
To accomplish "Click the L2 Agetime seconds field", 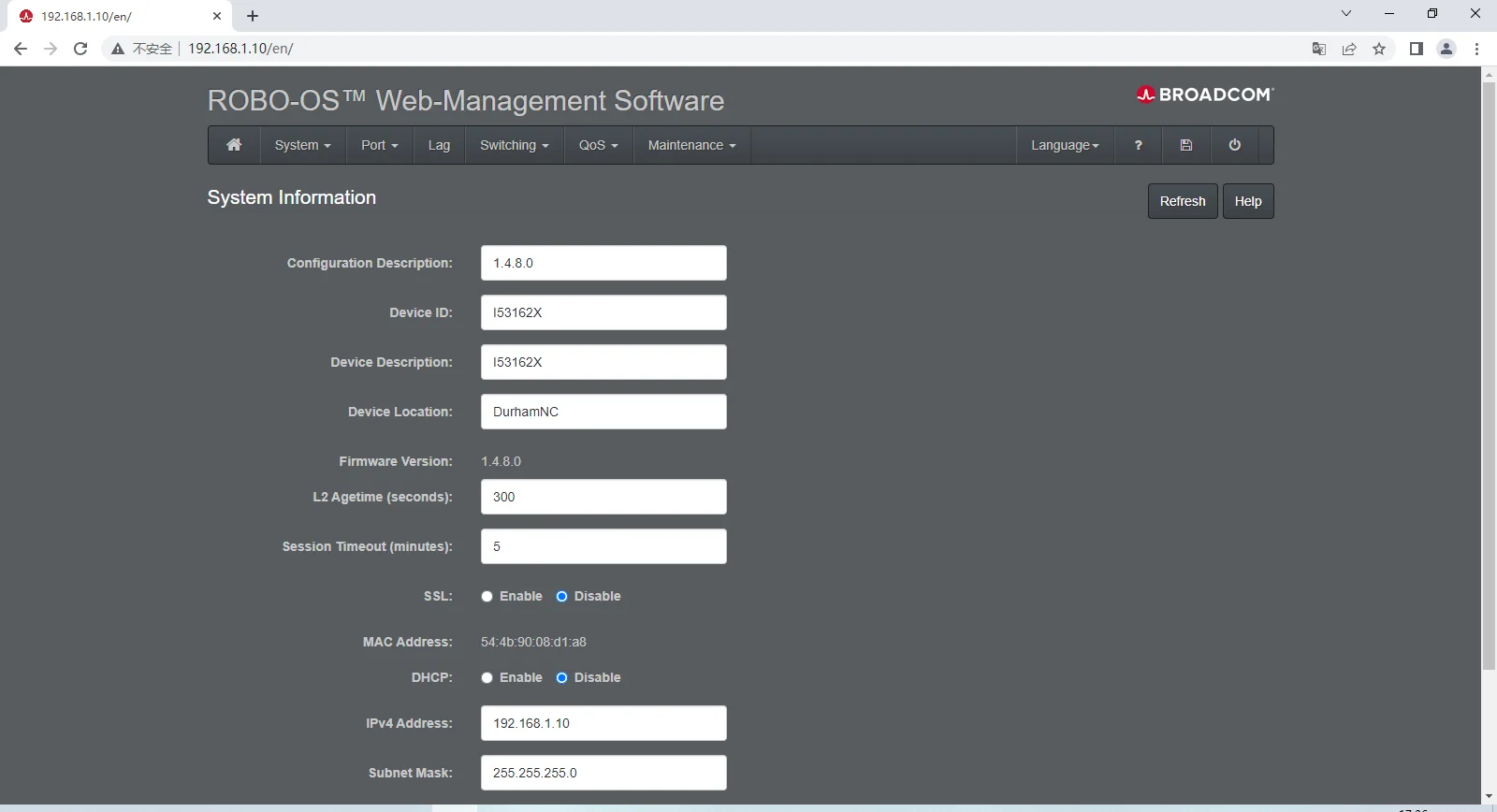I will [603, 497].
